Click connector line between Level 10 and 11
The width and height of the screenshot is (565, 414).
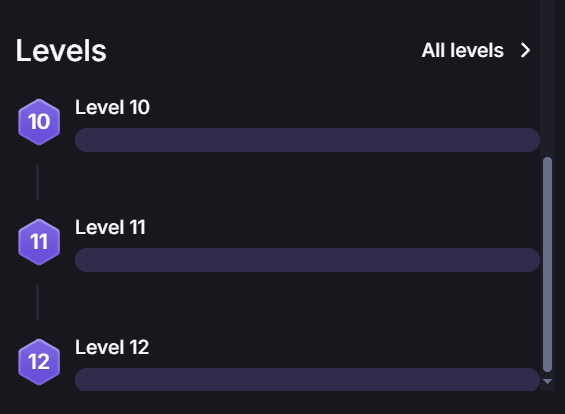(x=37, y=182)
